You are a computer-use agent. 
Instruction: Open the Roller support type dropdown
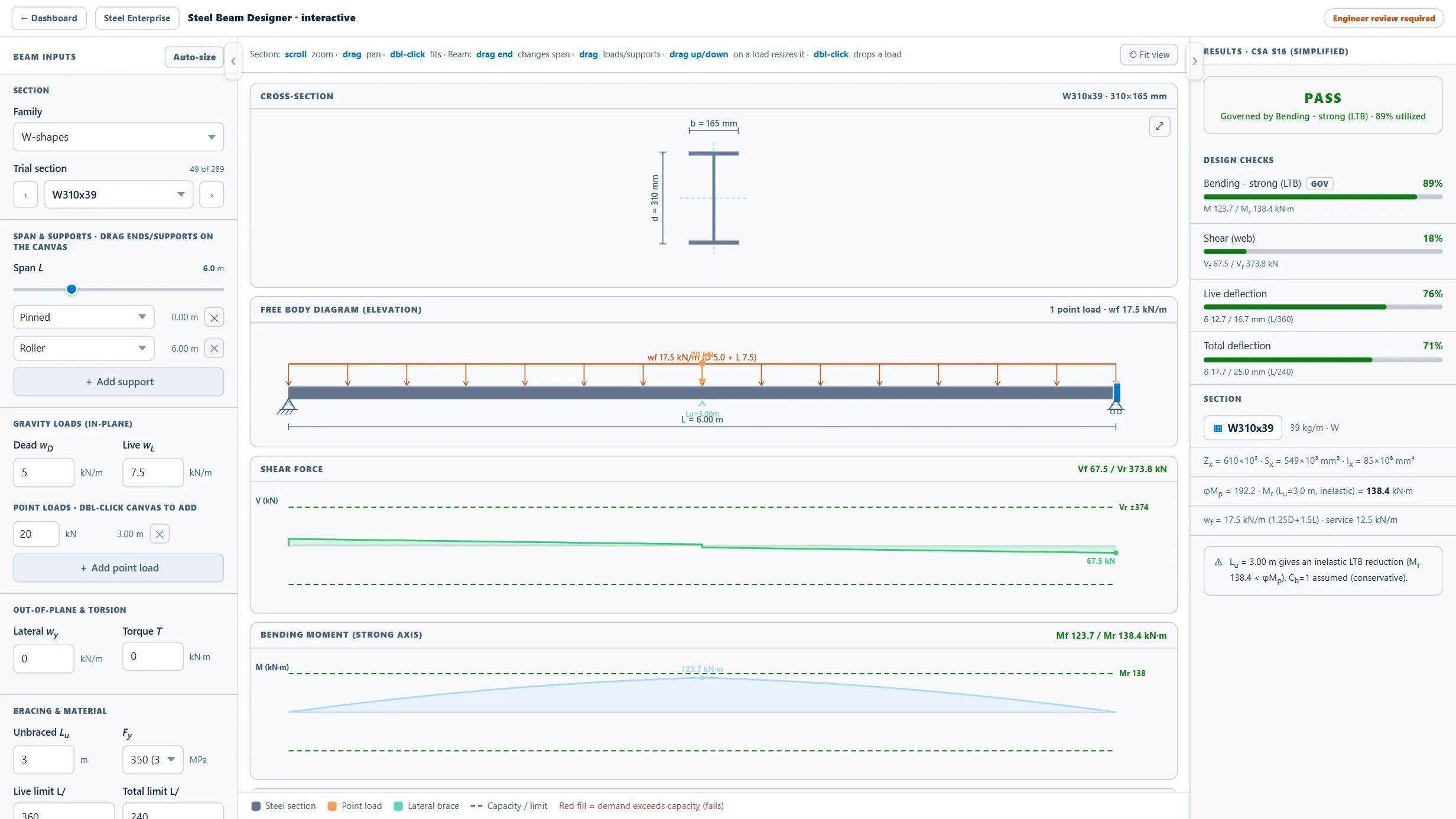click(x=84, y=349)
